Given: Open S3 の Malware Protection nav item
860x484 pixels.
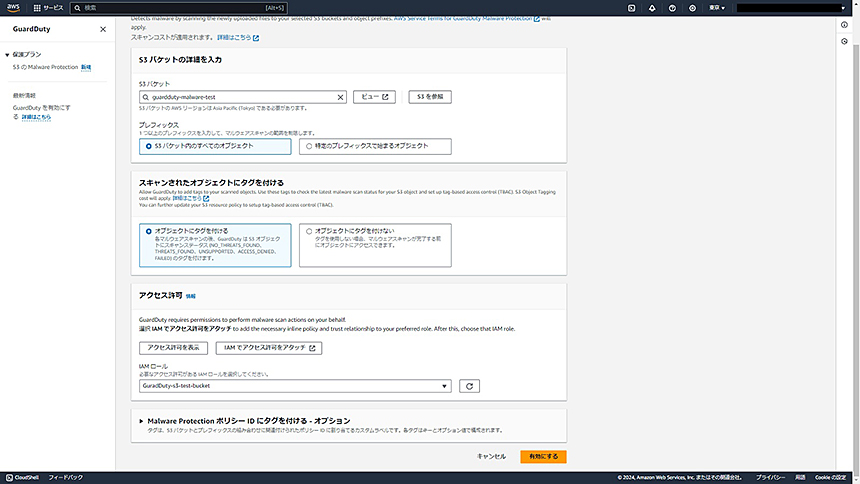Looking at the screenshot, I should (x=46, y=67).
